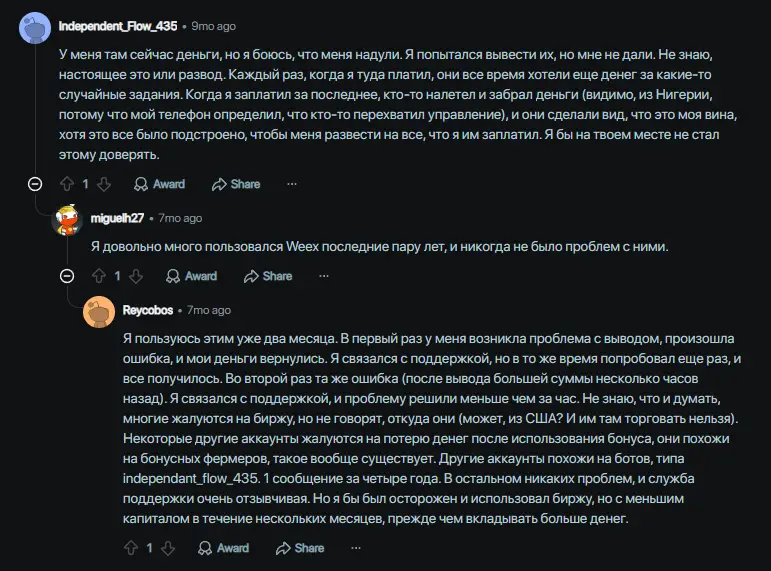Upvote Reycobos's comment

(131, 548)
